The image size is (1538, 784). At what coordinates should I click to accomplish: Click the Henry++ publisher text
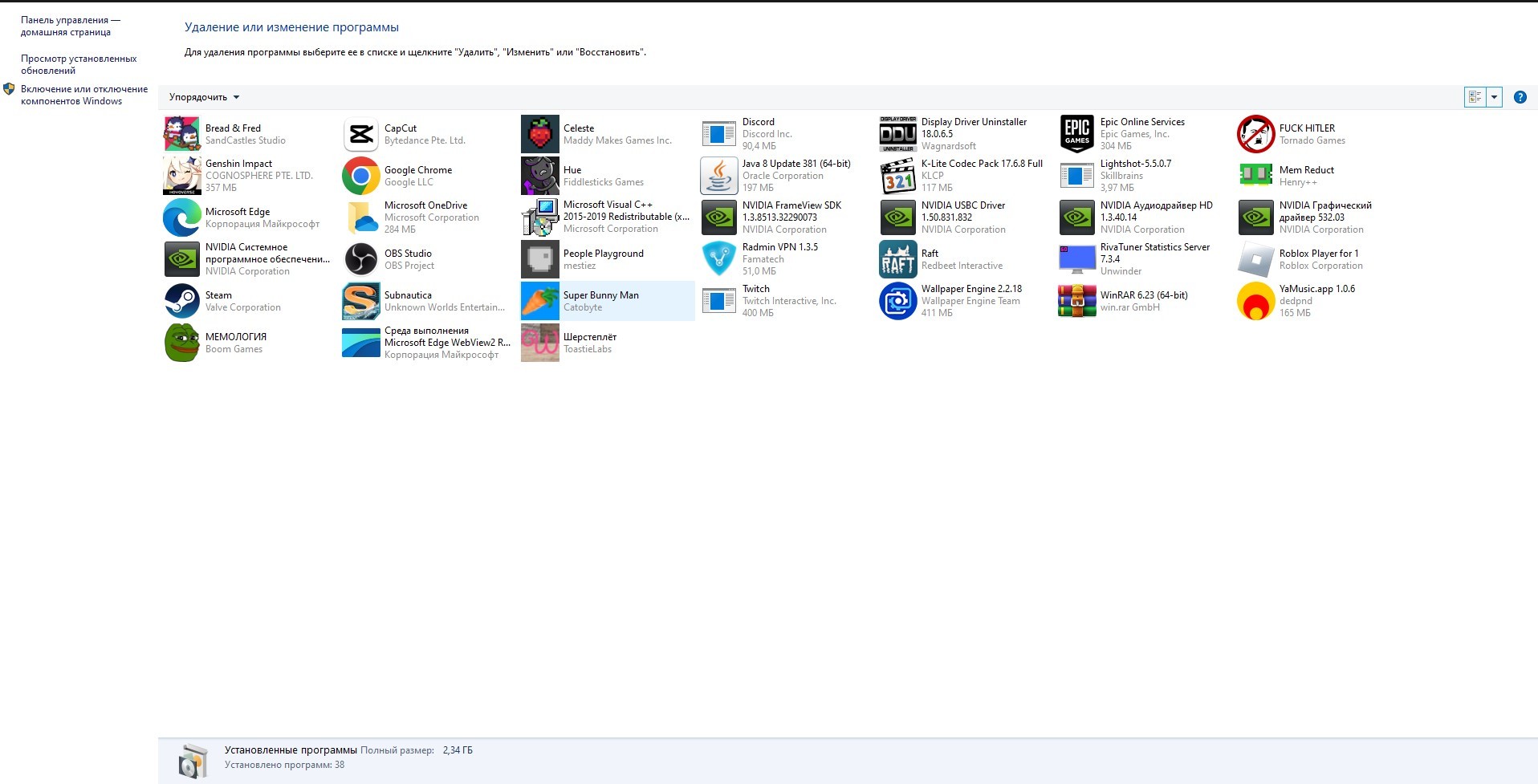click(1298, 182)
